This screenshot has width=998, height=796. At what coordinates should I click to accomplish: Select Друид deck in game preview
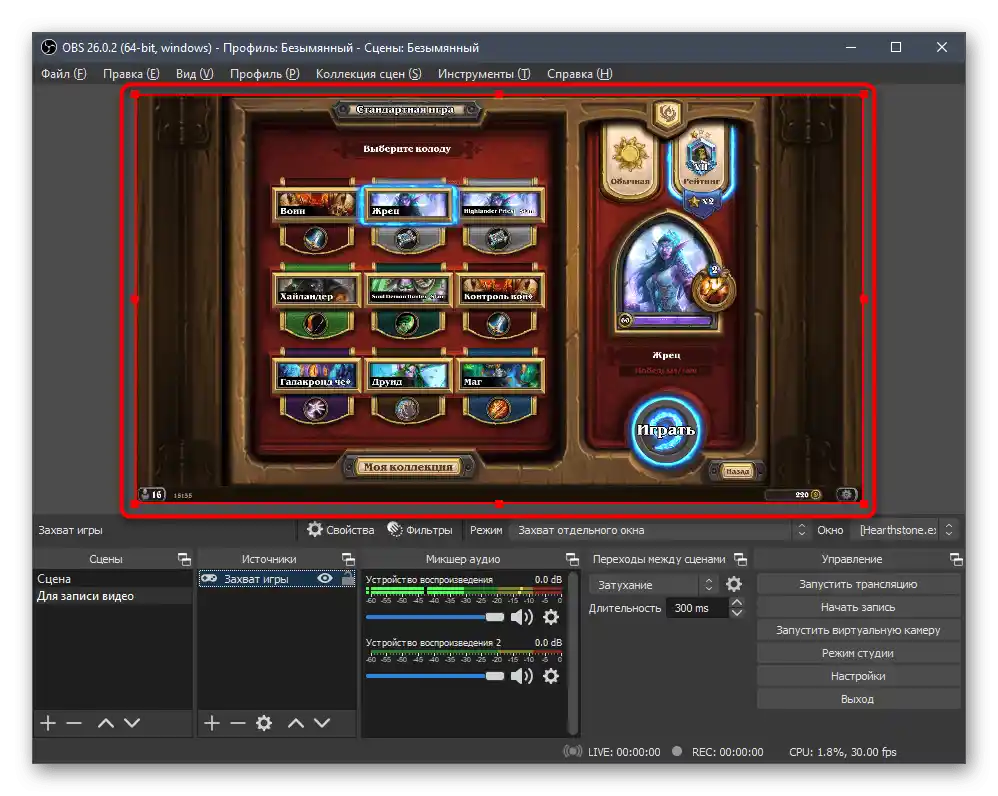[407, 375]
